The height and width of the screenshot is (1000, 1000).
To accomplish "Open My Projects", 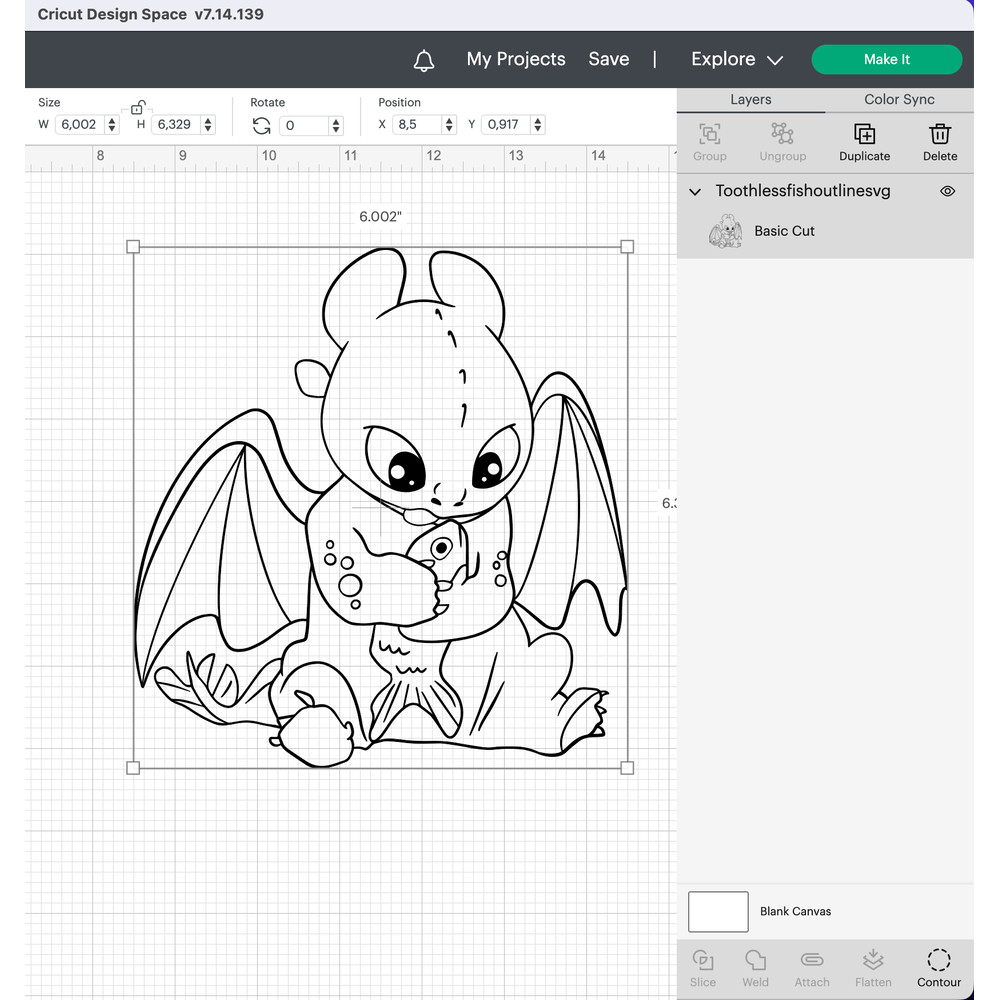I will [x=515, y=60].
